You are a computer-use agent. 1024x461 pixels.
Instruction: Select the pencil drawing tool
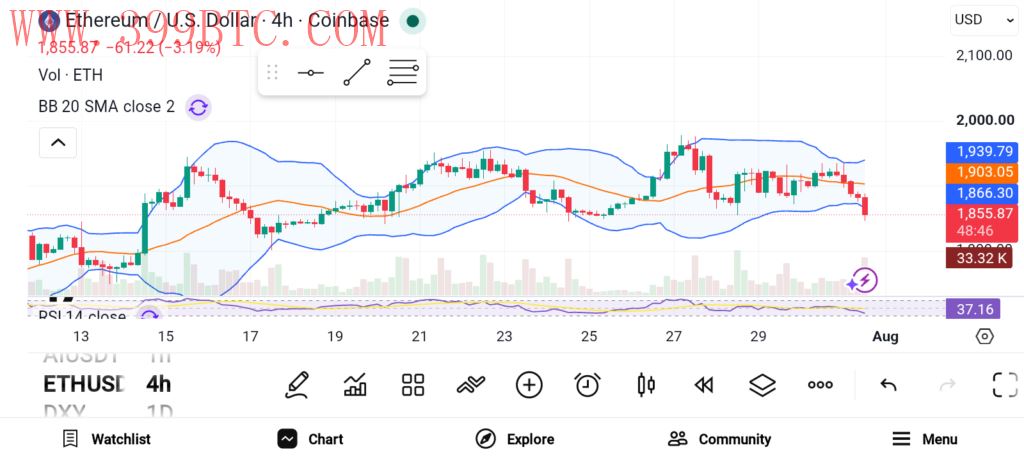point(296,385)
